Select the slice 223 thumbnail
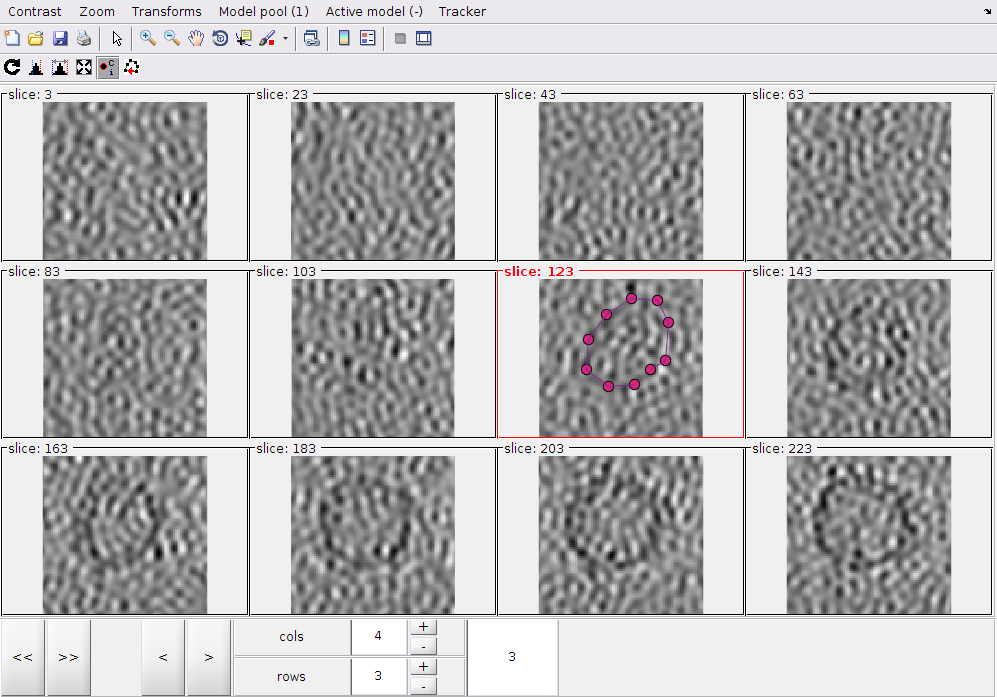This screenshot has height=697, width=997. (869, 534)
